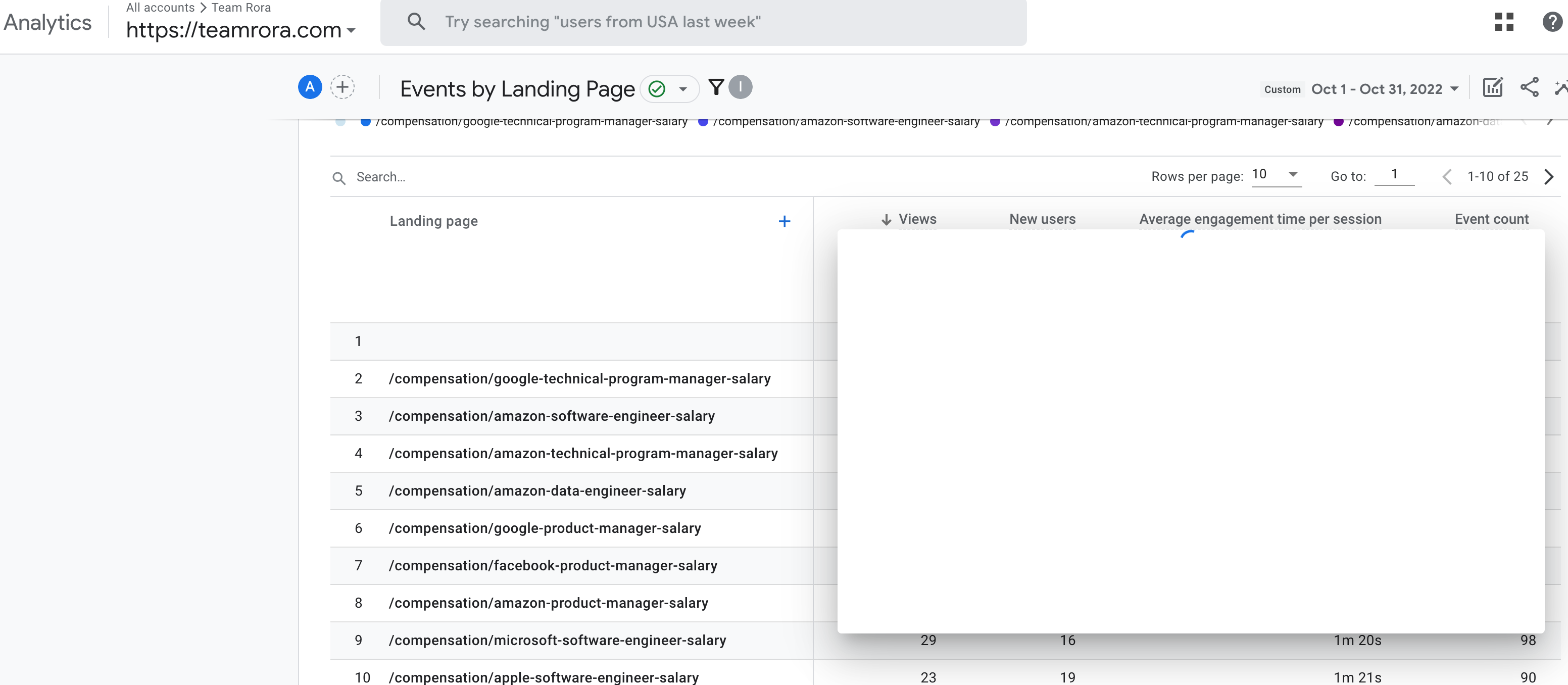1568x685 pixels.
Task: Toggle the amazon-technical-program-manager-salary legend dot
Action: coord(995,121)
